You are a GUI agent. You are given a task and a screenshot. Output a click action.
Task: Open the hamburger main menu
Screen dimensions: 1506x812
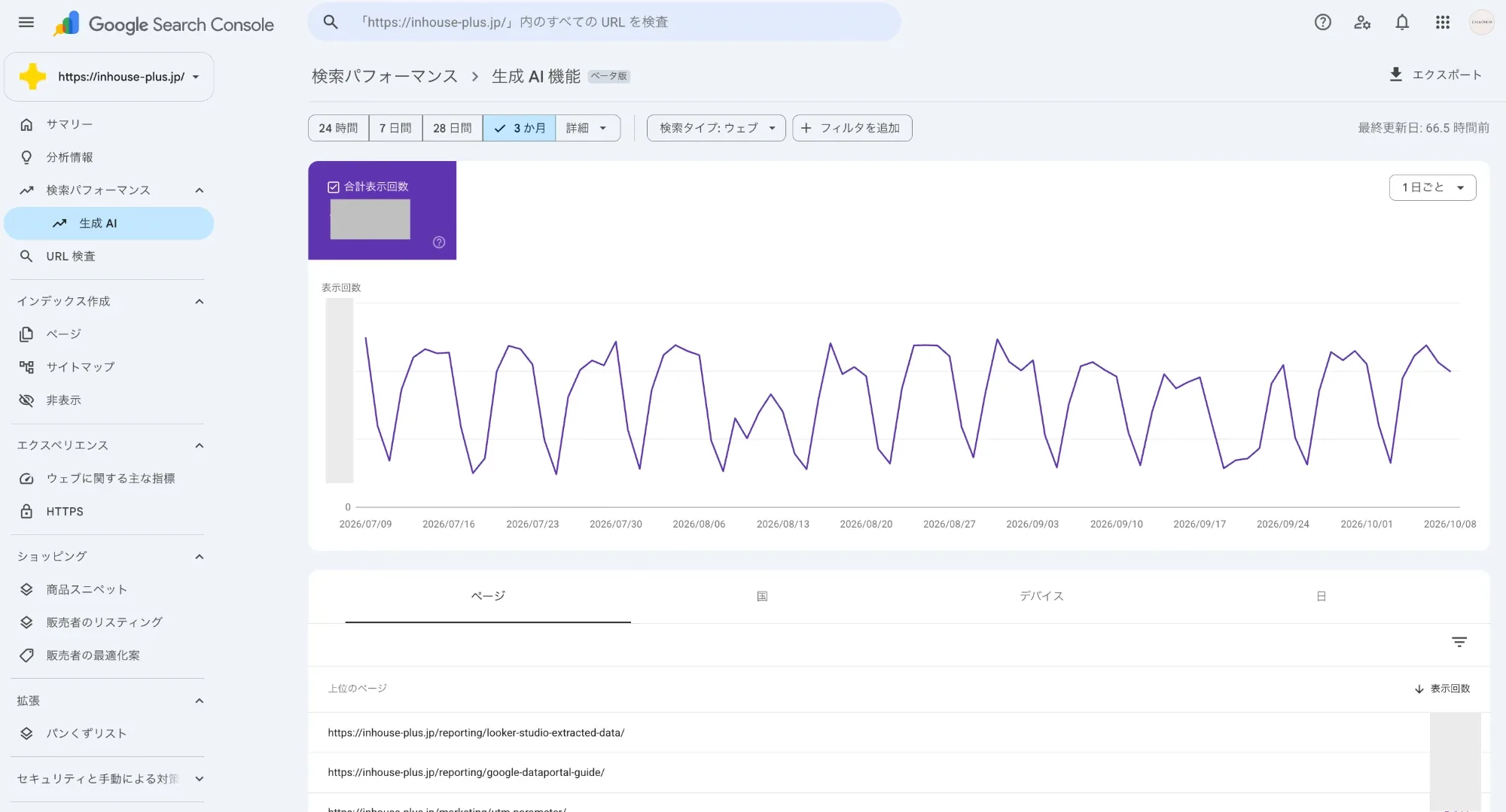click(26, 23)
